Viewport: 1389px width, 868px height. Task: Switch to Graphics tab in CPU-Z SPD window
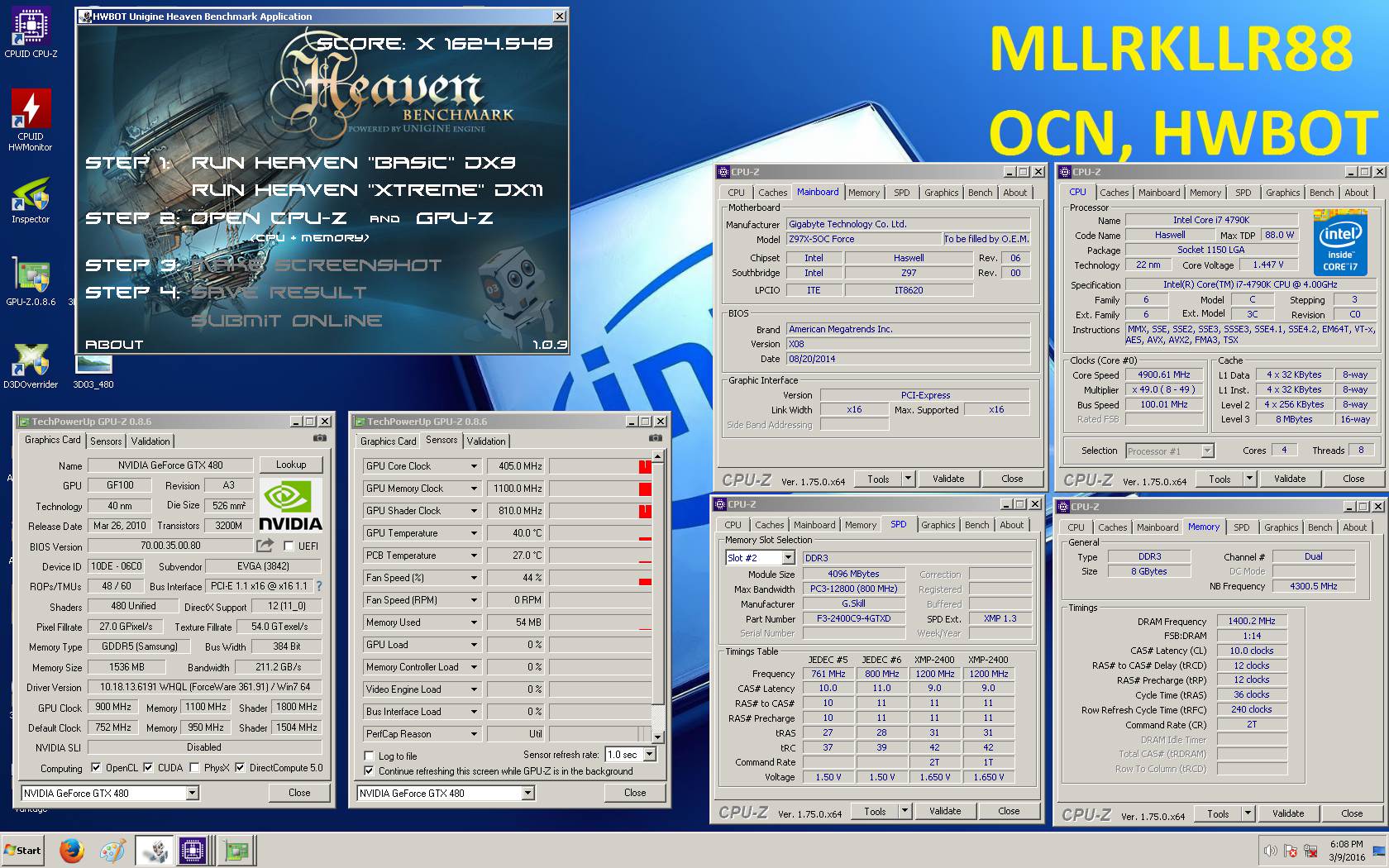click(938, 525)
